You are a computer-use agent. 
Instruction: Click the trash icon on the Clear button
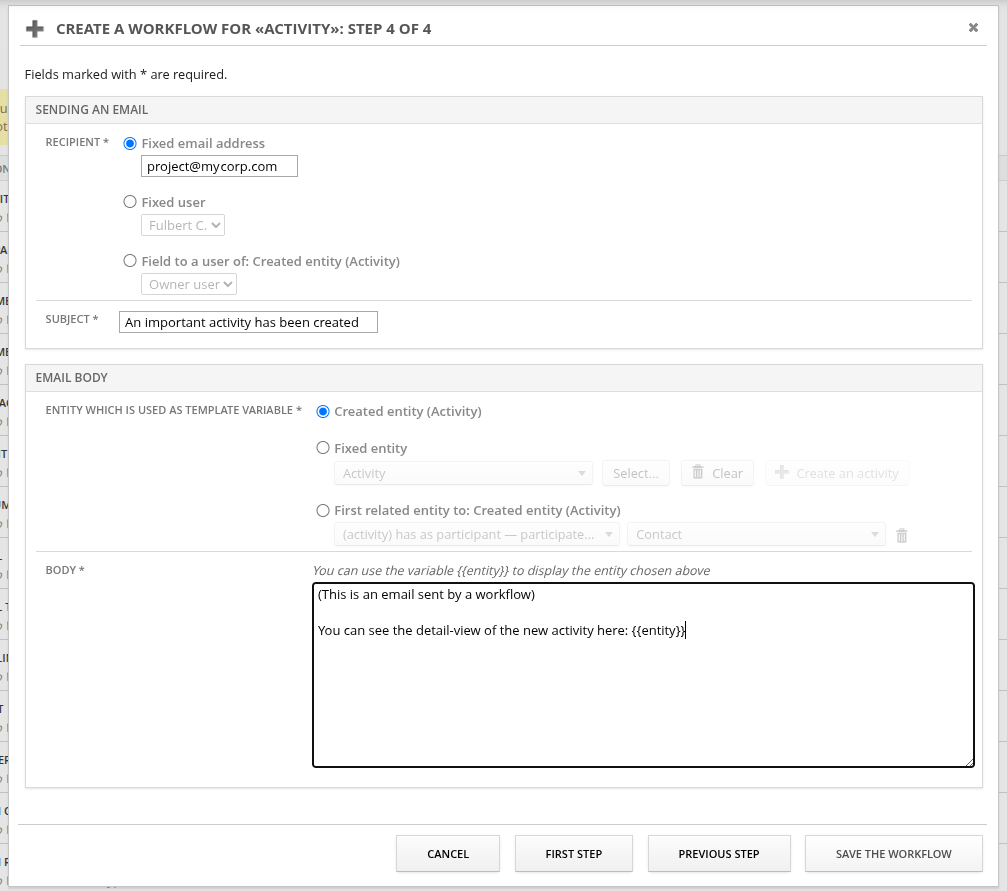(697, 472)
